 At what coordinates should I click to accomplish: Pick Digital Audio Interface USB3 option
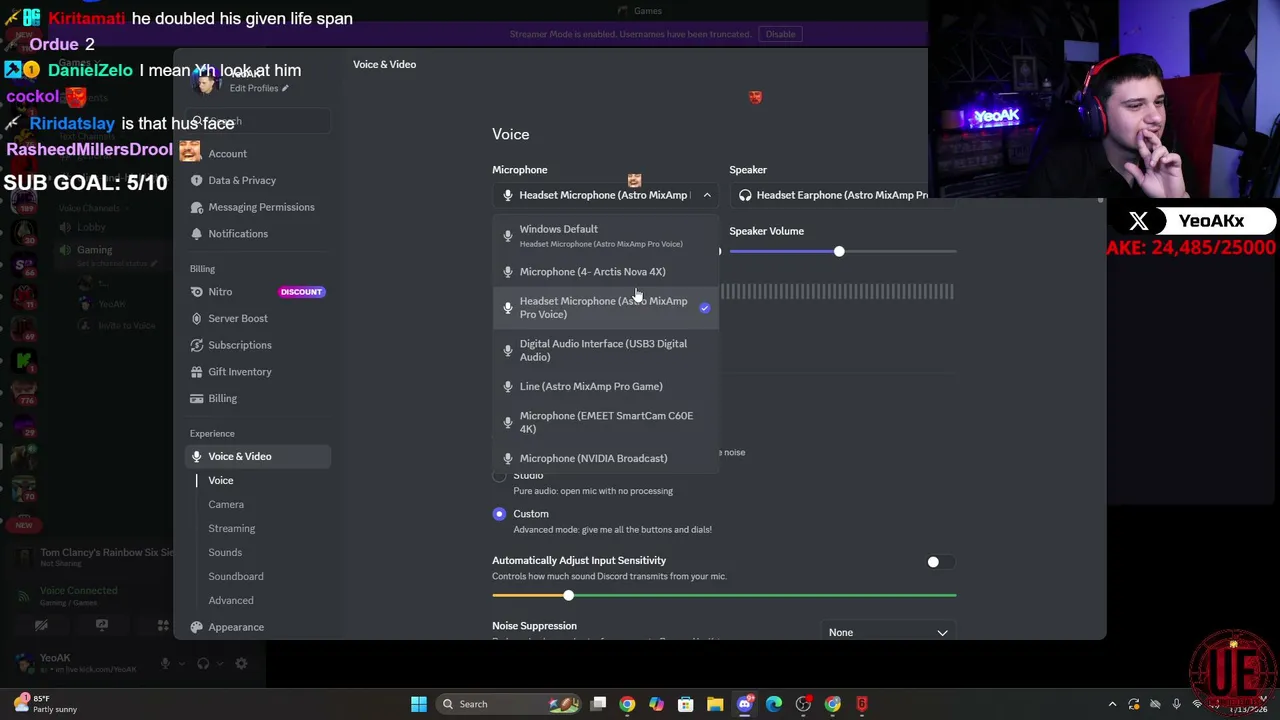605,350
